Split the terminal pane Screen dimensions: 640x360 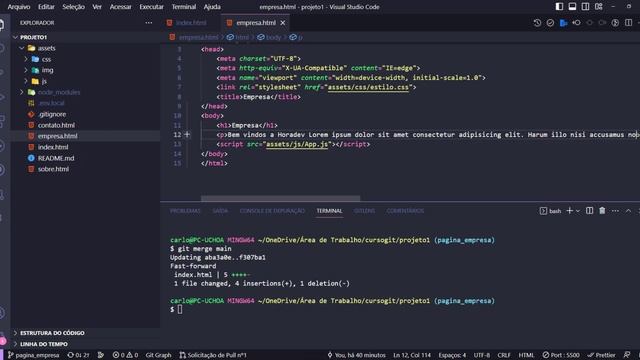pos(589,211)
